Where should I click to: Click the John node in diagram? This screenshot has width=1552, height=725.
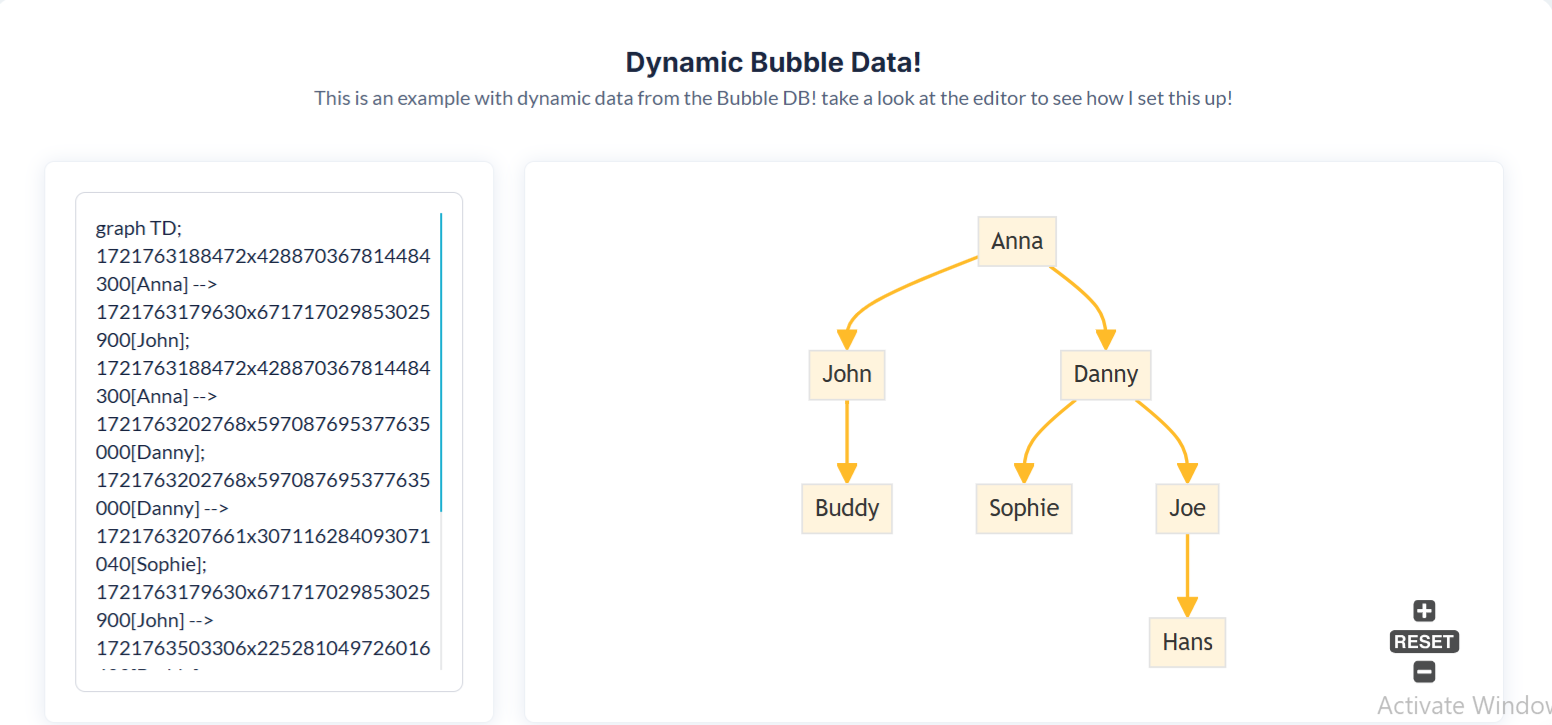click(x=847, y=375)
